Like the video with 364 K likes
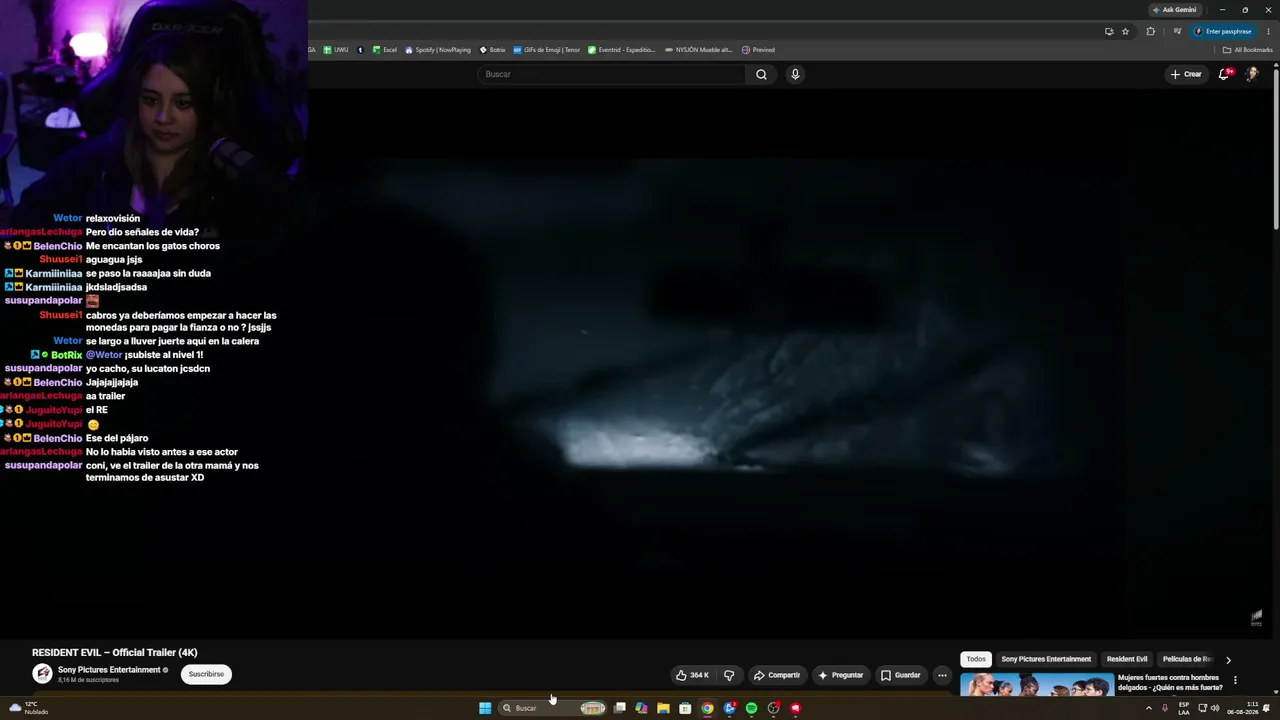The height and width of the screenshot is (720, 1280). pos(692,675)
